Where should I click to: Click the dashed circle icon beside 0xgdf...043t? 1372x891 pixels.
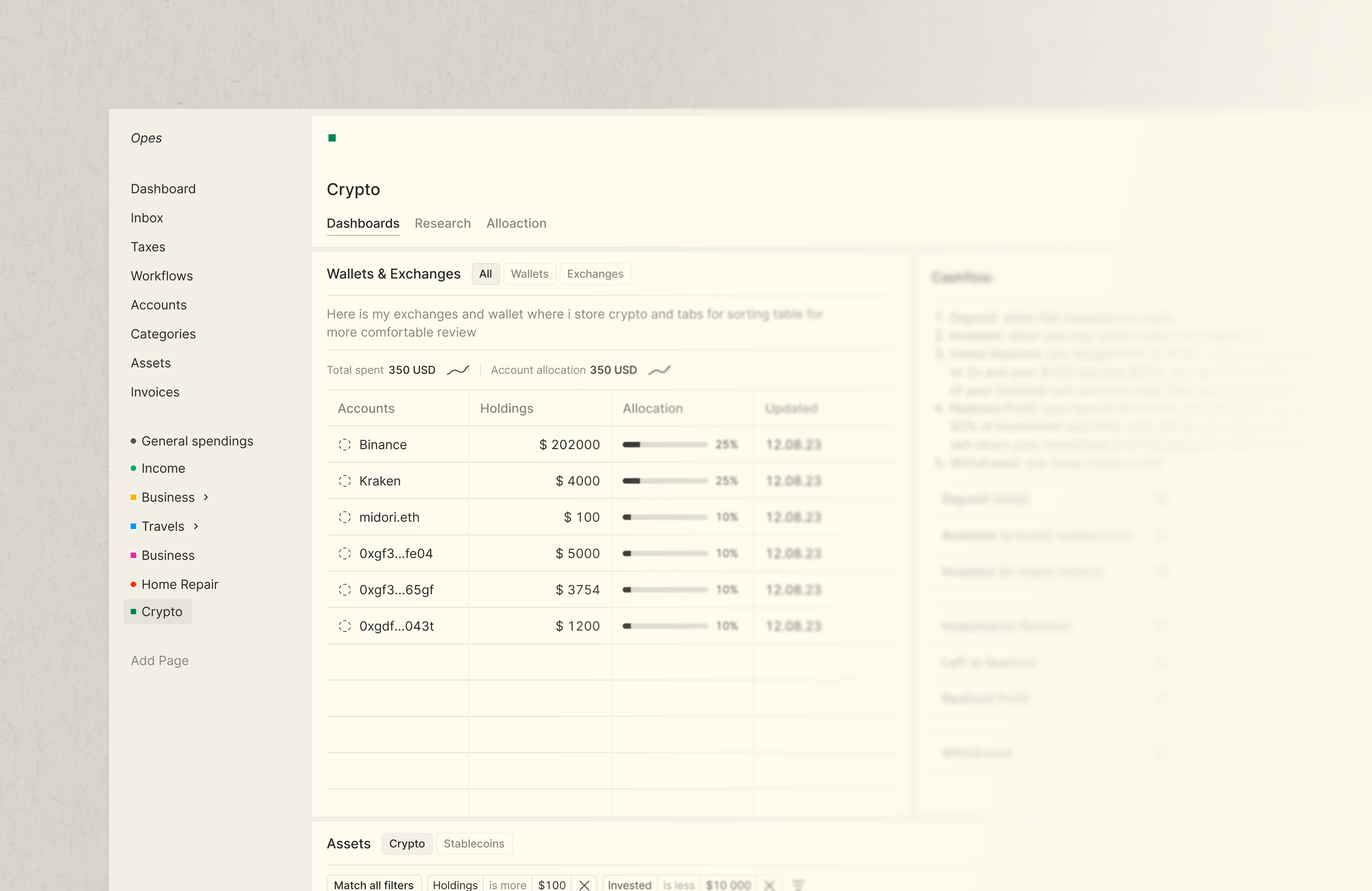tap(345, 626)
